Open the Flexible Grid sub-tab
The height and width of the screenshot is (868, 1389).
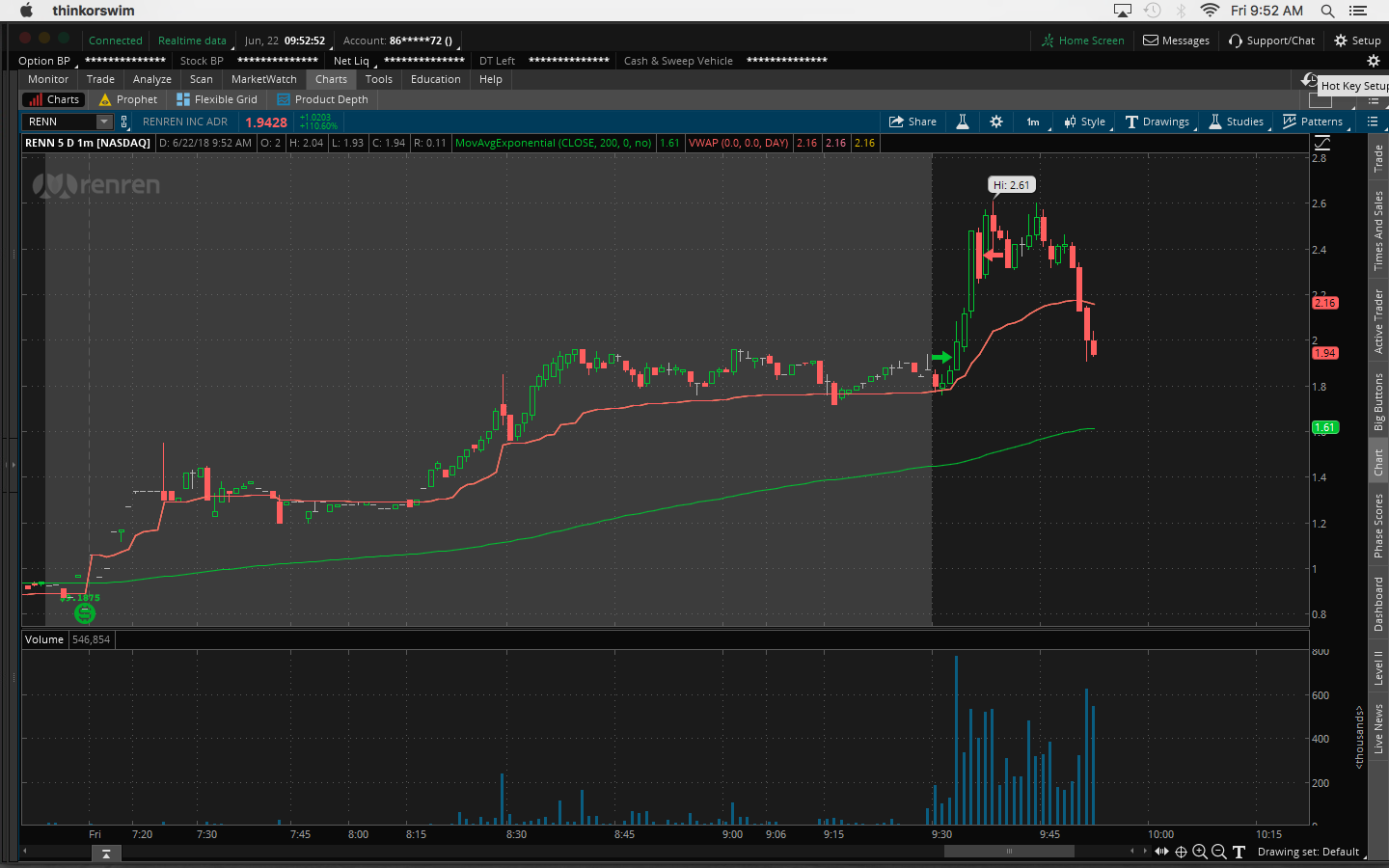[217, 99]
